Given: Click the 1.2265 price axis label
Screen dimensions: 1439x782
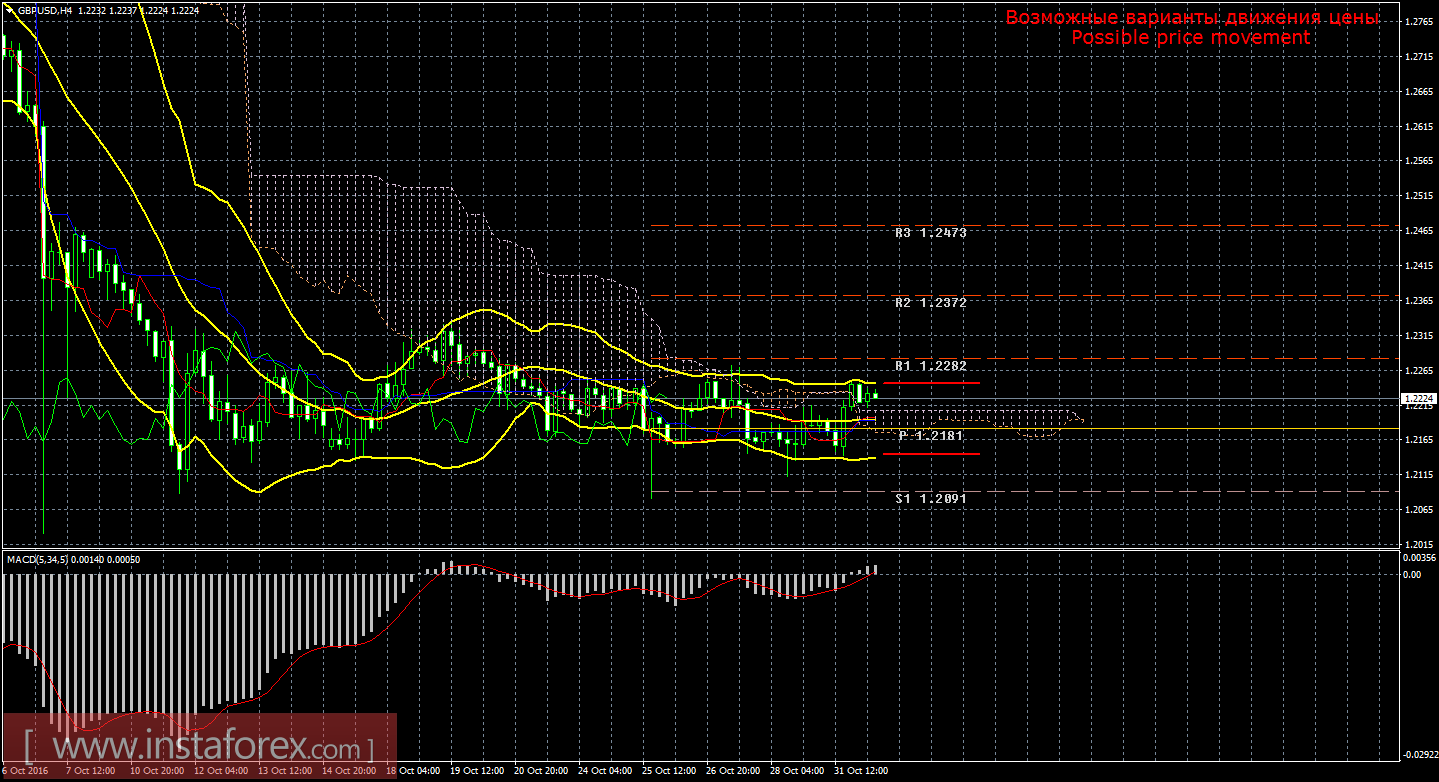Looking at the screenshot, I should (x=1418, y=371).
